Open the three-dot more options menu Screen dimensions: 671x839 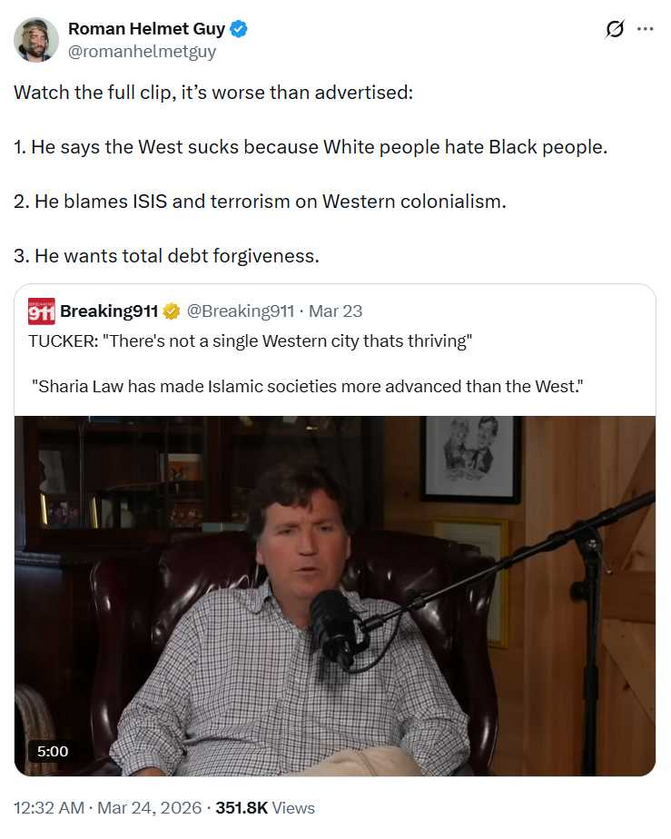(x=645, y=29)
